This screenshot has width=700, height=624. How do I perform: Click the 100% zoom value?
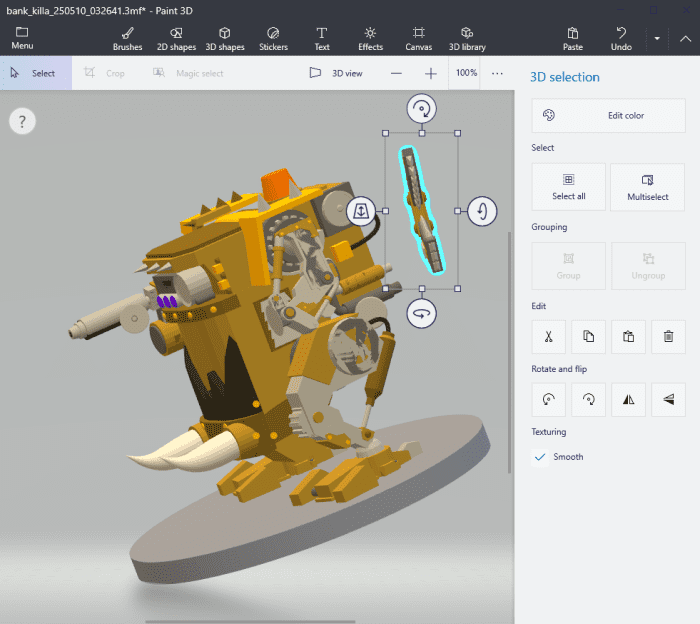(x=466, y=73)
